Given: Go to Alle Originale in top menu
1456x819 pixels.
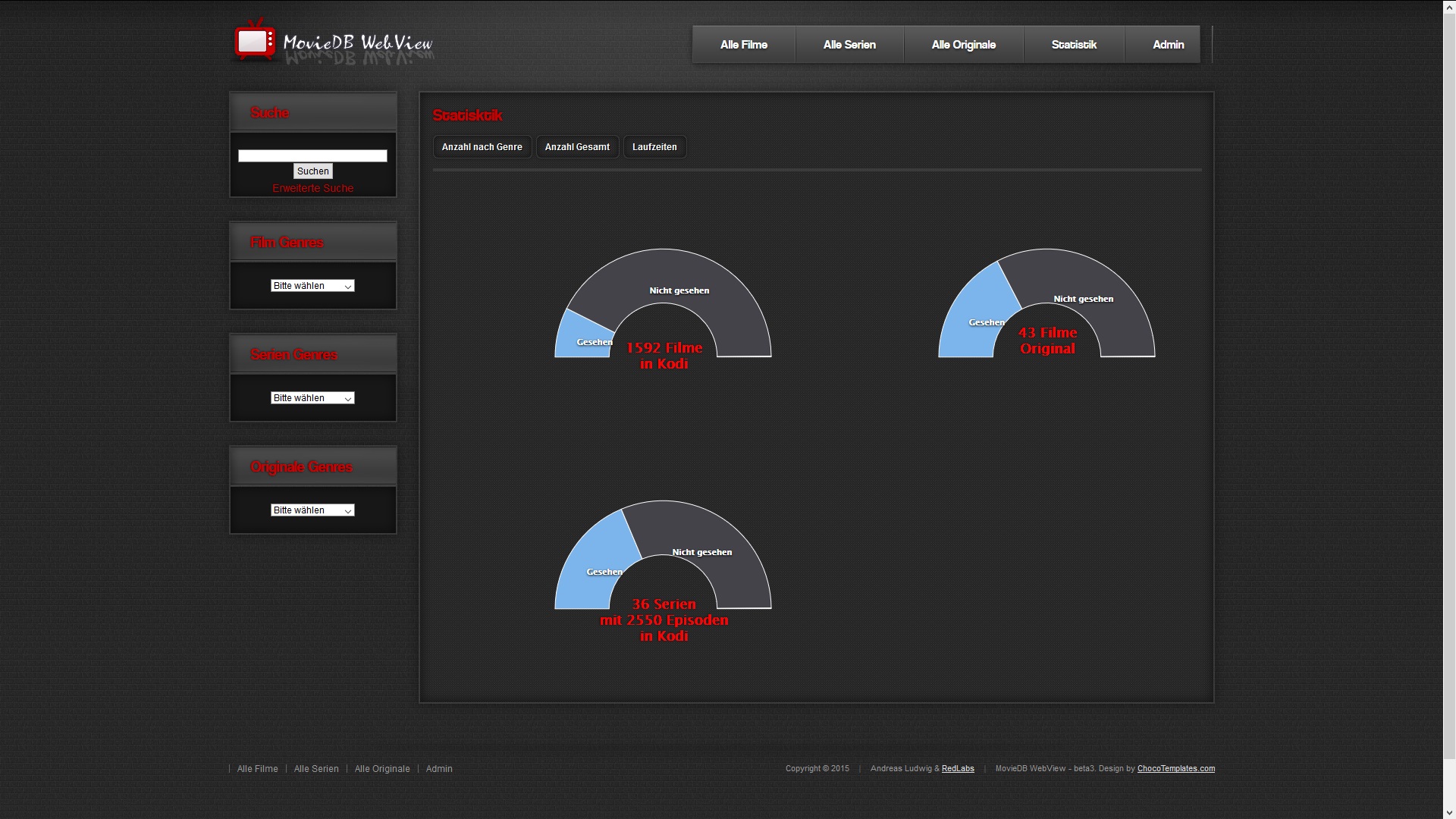Looking at the screenshot, I should coord(963,45).
